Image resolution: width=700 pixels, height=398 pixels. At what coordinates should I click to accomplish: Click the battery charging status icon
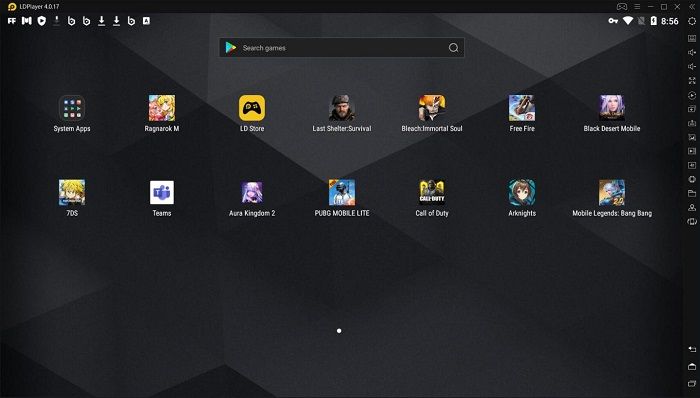654,21
